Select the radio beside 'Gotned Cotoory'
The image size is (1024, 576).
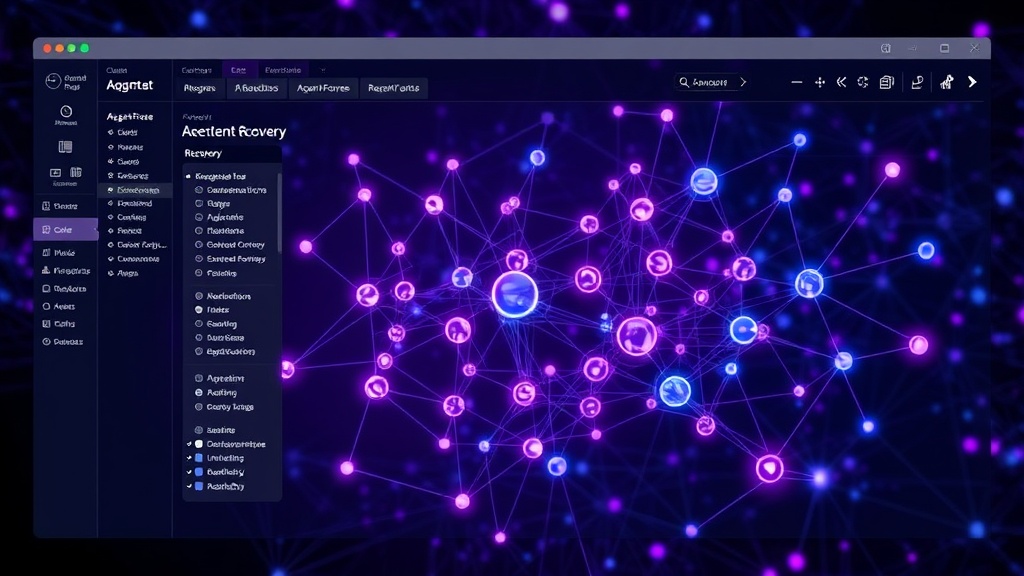(x=199, y=245)
